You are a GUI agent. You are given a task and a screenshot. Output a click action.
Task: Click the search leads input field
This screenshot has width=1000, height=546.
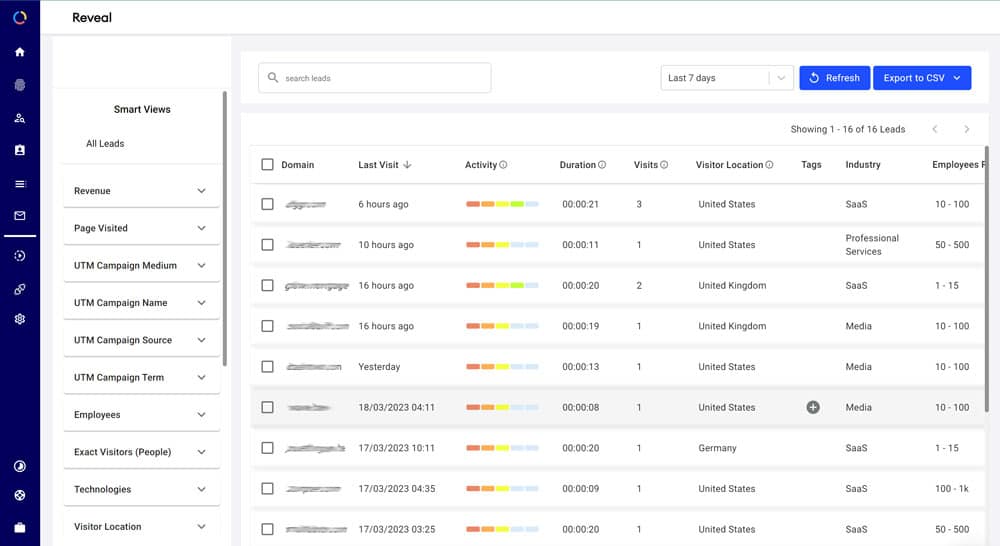[x=374, y=78]
